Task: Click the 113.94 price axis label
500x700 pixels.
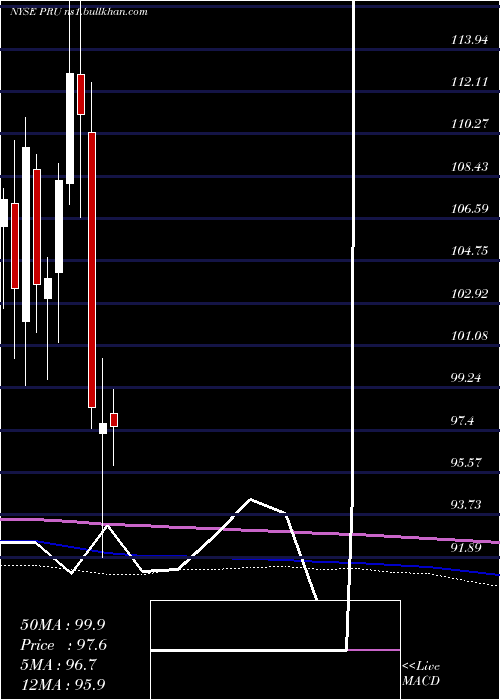Action: tap(469, 40)
